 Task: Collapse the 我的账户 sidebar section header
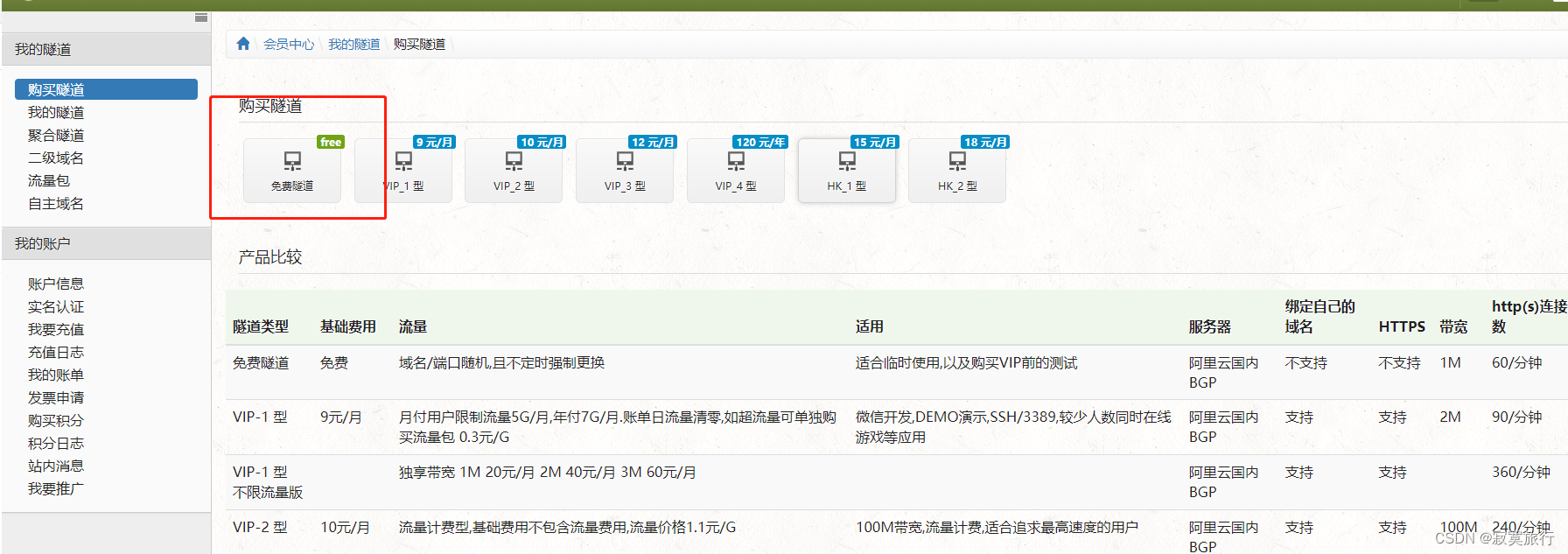pyautogui.click(x=106, y=243)
